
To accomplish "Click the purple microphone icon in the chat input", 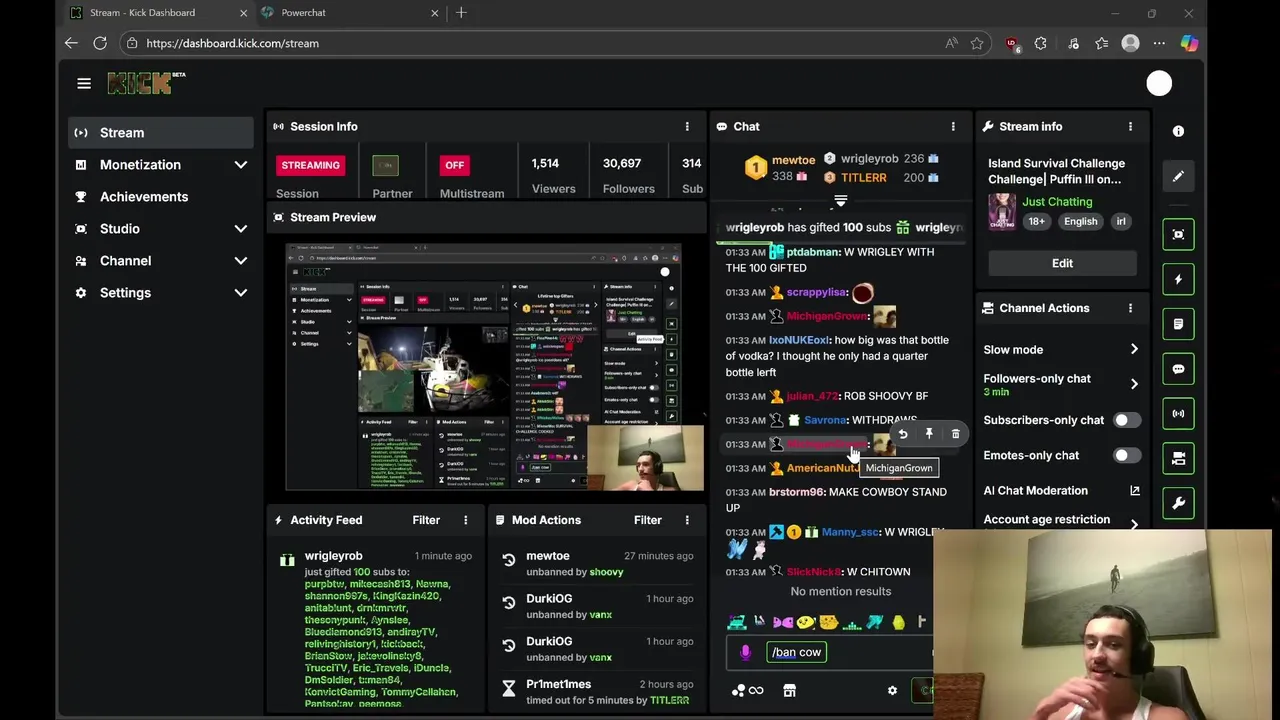I will click(745, 652).
